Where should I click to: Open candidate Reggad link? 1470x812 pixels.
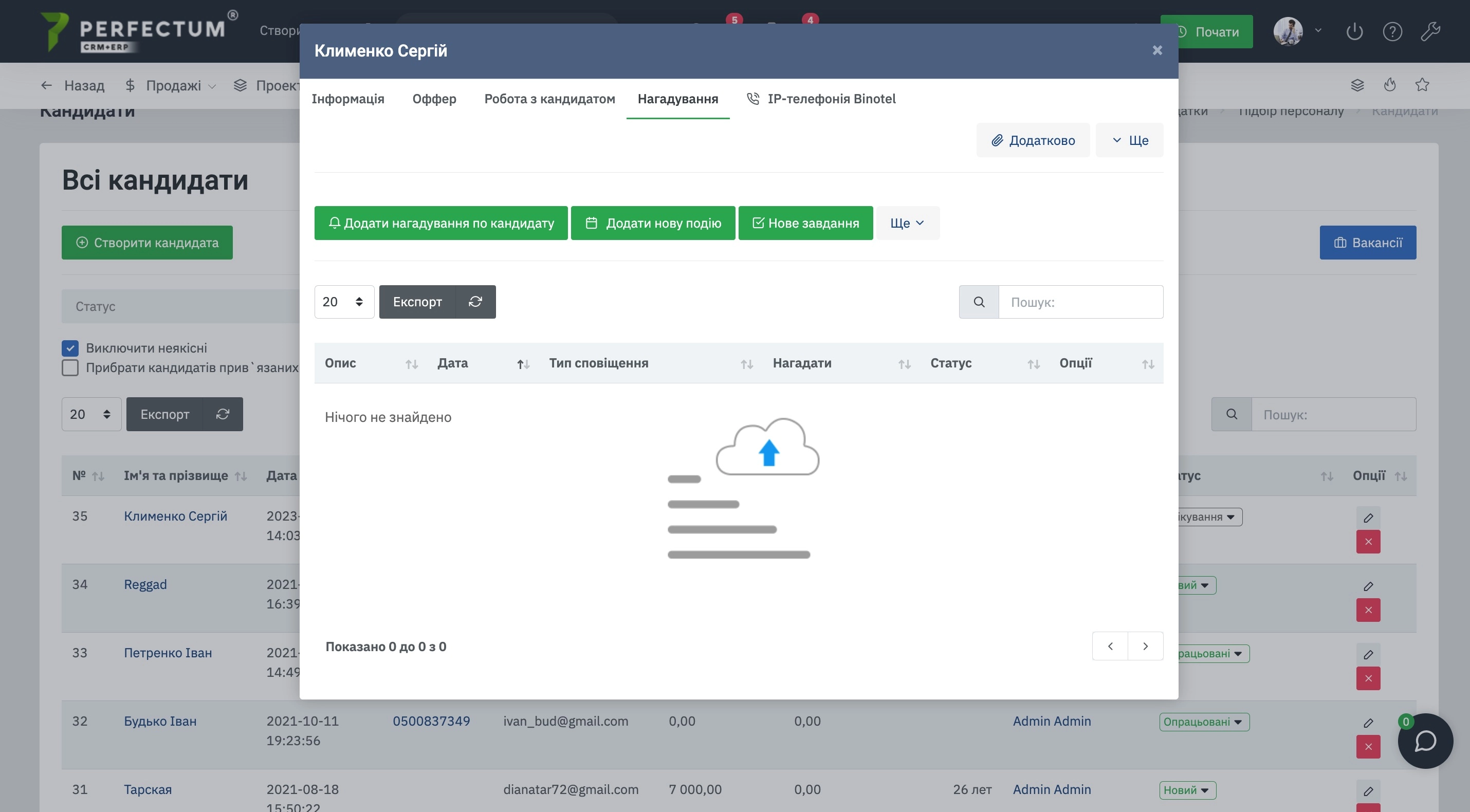(x=145, y=584)
